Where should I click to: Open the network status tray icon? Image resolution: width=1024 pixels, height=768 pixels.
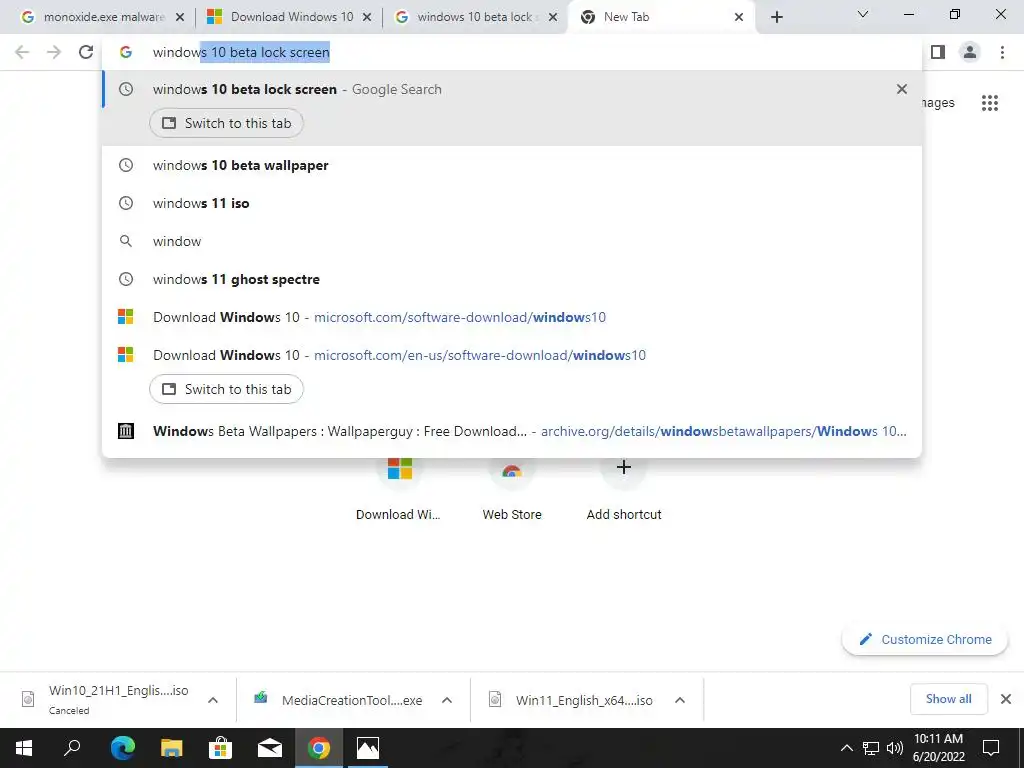(871, 748)
